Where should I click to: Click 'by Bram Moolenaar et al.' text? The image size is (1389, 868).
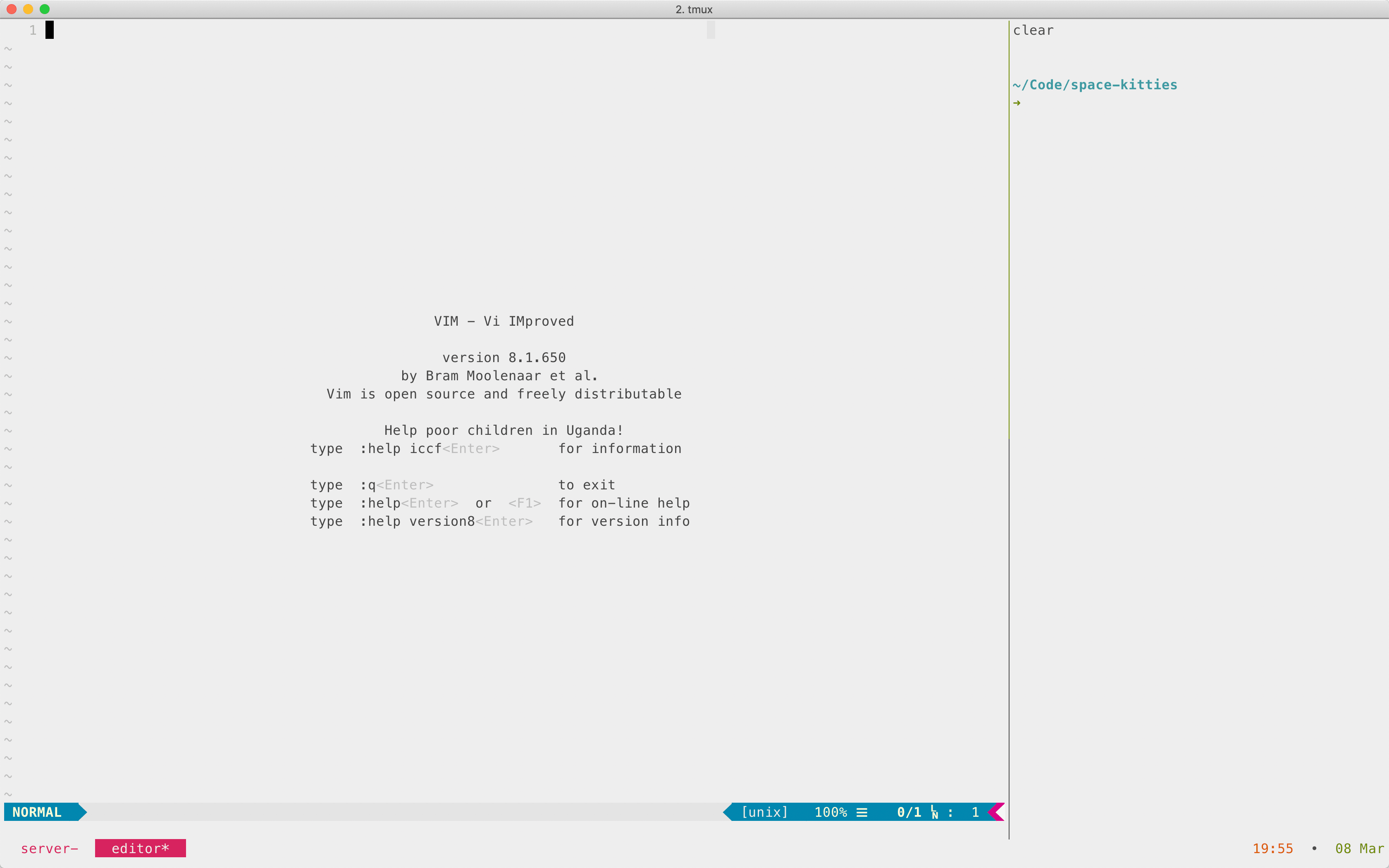point(499,376)
